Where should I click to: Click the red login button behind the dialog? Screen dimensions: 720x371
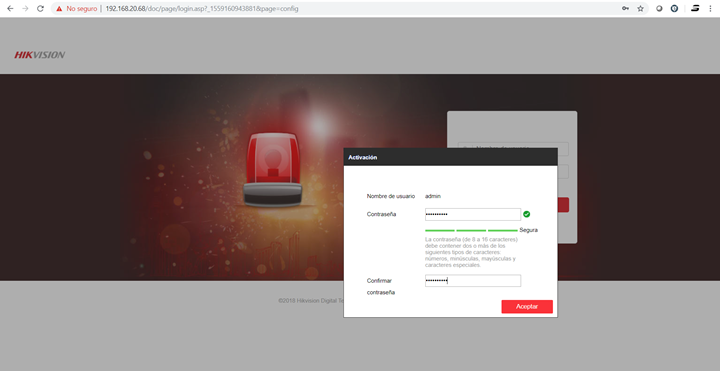pyautogui.click(x=563, y=205)
